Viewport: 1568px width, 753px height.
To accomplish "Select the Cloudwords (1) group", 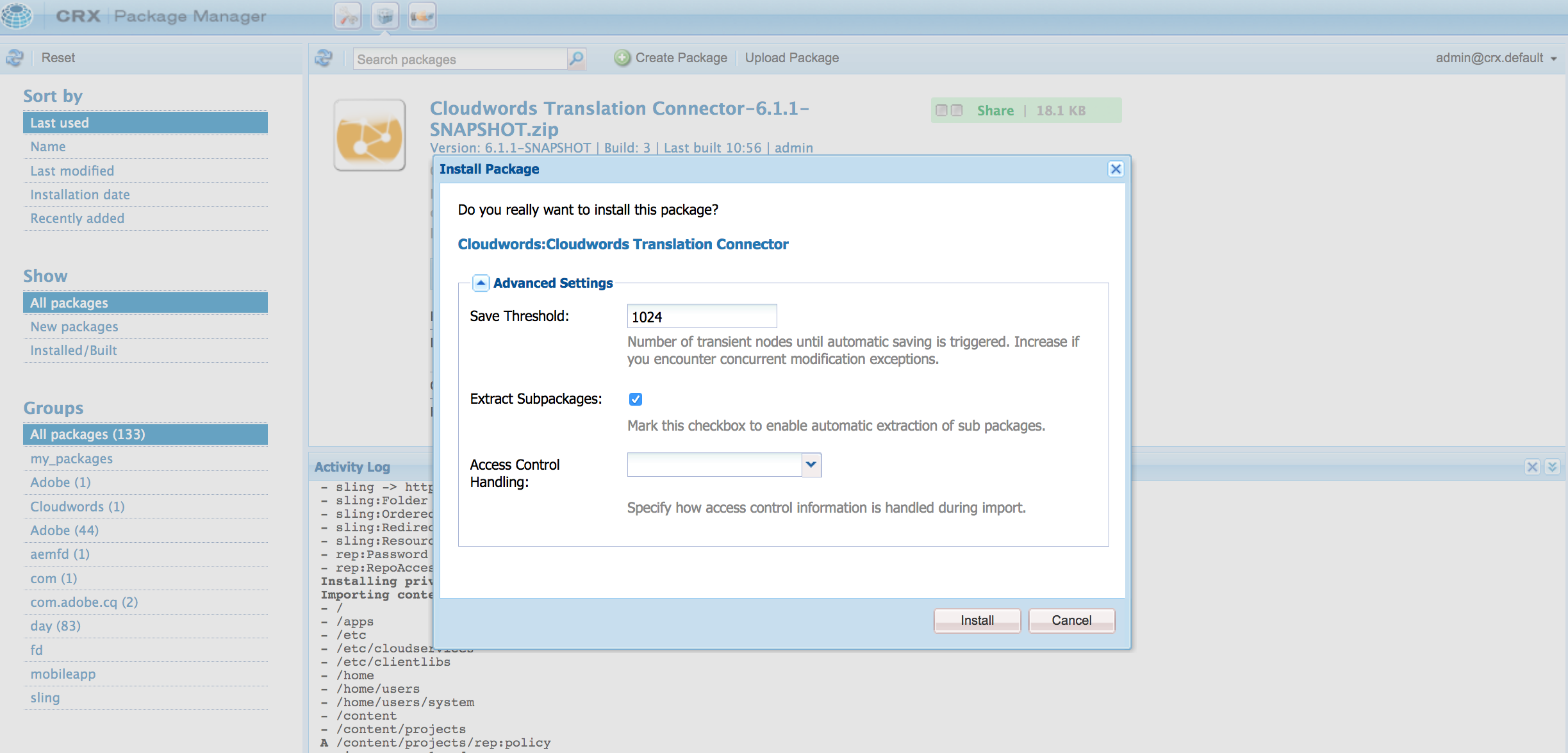I will tap(78, 507).
